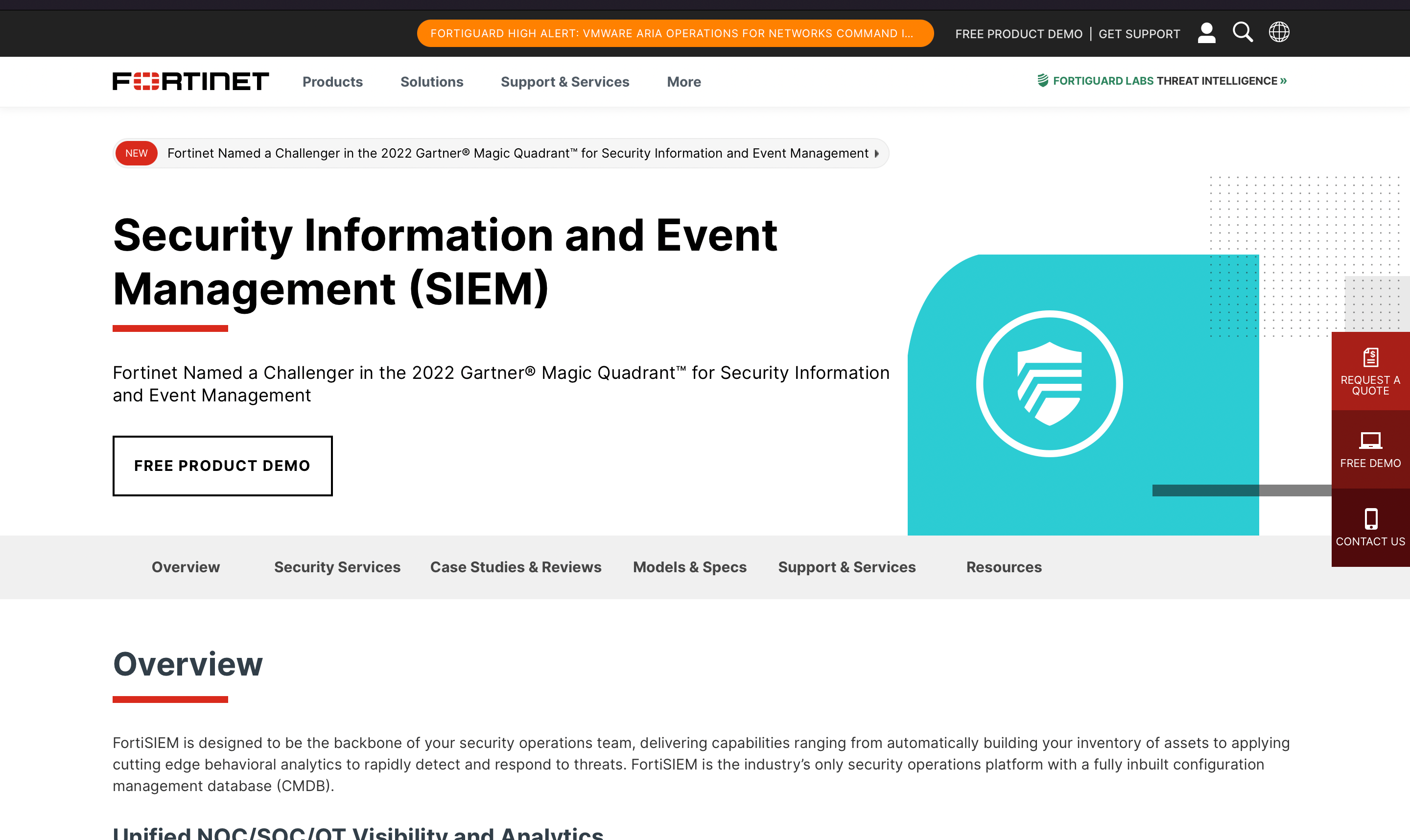This screenshot has height=840, width=1410.
Task: Click the Get Support link
Action: pos(1139,34)
